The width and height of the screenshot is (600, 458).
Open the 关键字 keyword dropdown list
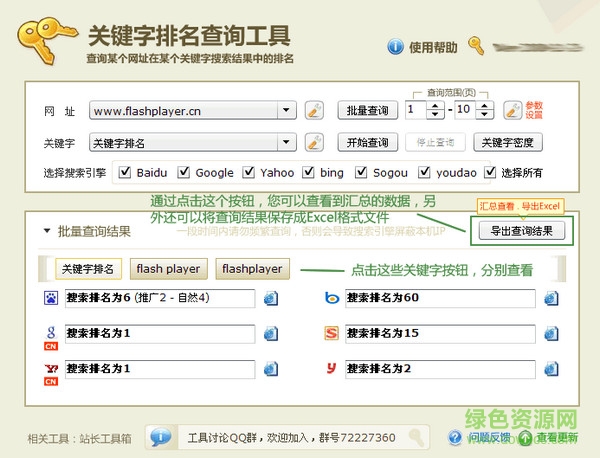coord(287,142)
